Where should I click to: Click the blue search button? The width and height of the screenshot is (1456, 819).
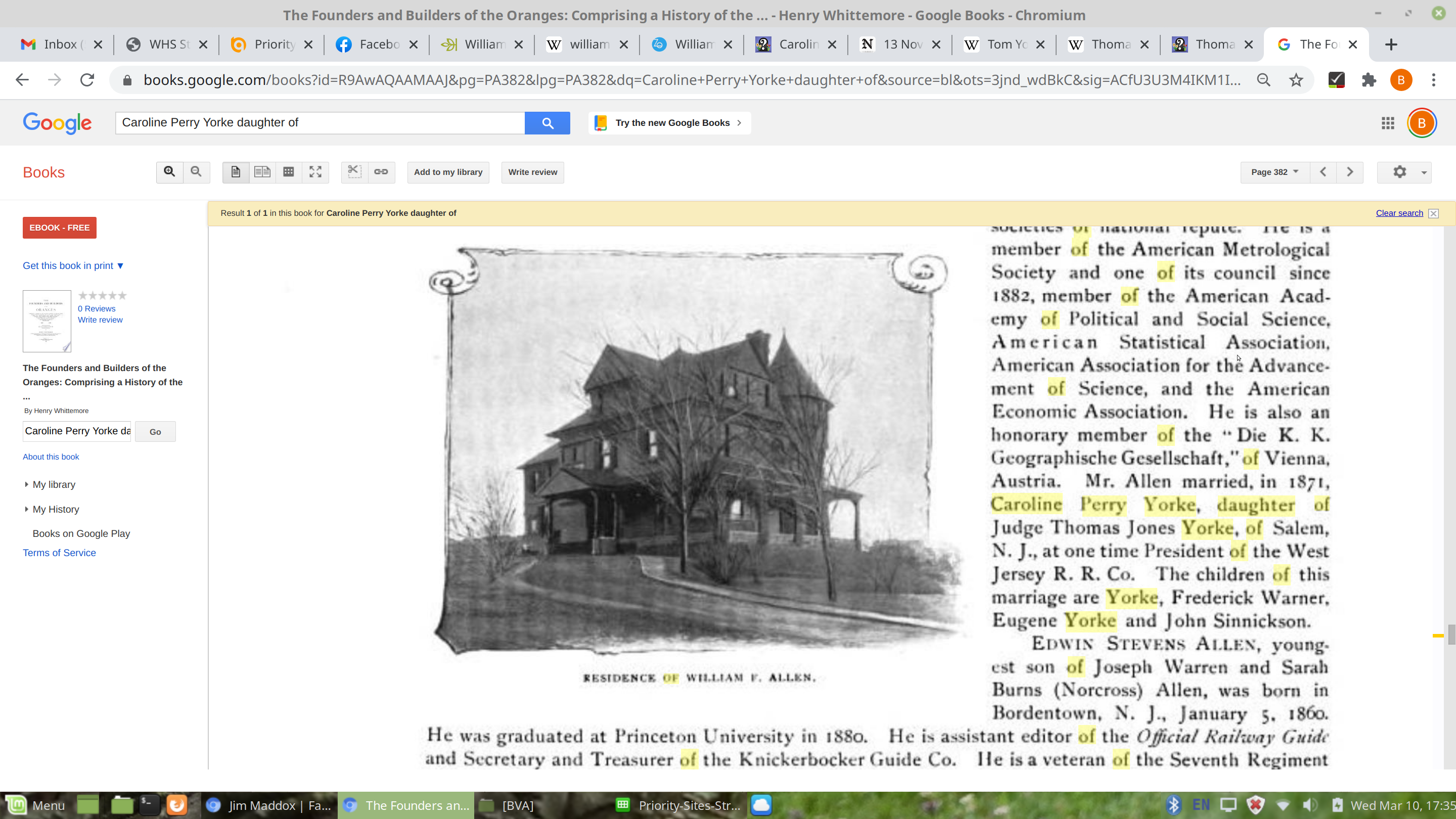coord(547,123)
